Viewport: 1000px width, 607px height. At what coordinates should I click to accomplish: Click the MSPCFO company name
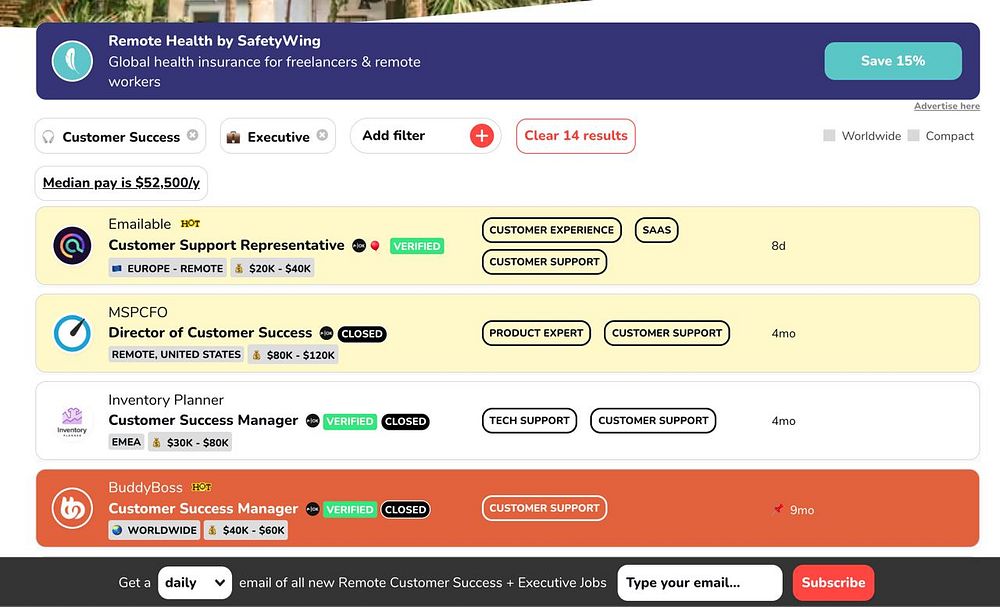pyautogui.click(x=138, y=312)
